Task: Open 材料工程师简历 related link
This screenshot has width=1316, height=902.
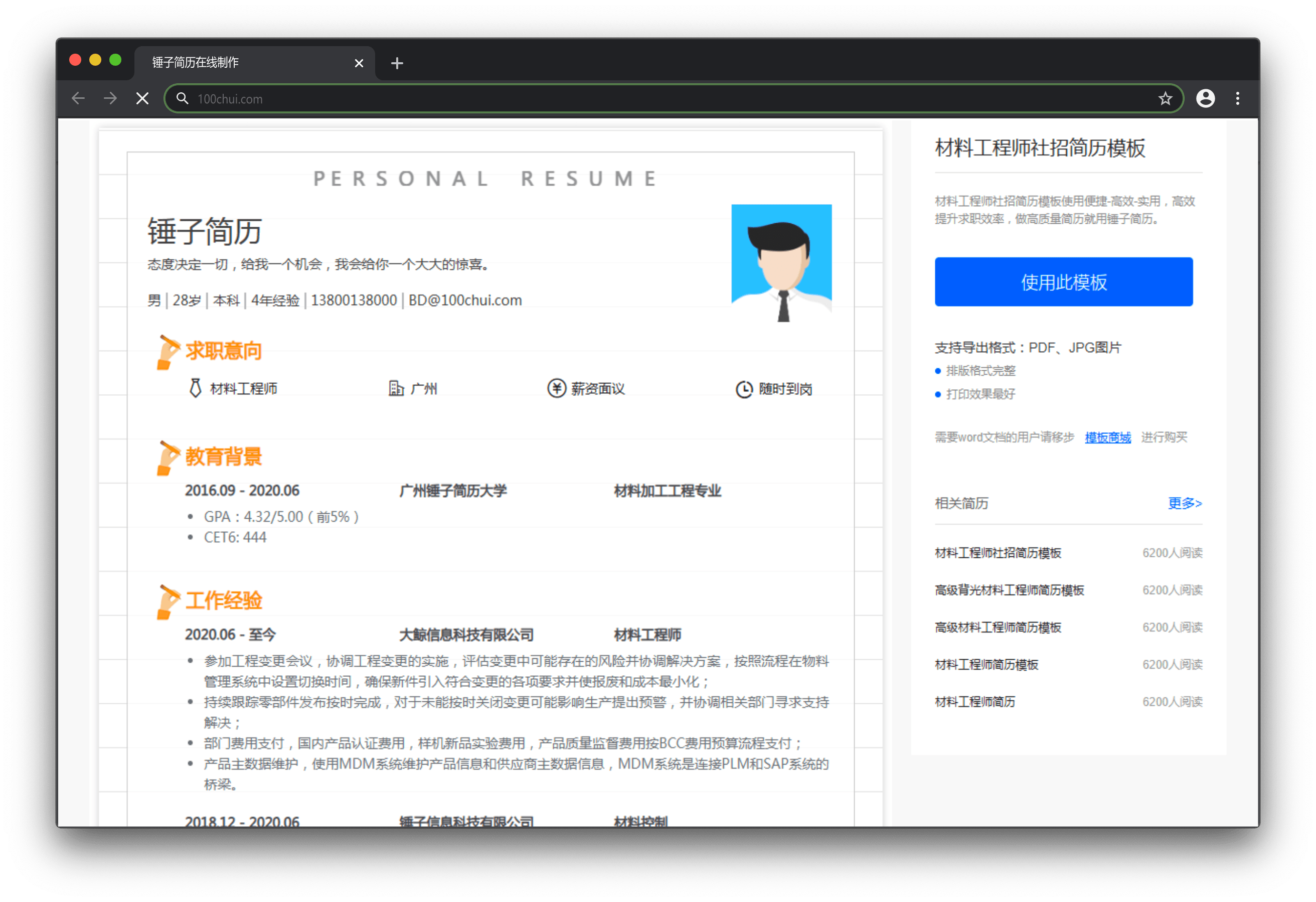Action: click(x=974, y=701)
